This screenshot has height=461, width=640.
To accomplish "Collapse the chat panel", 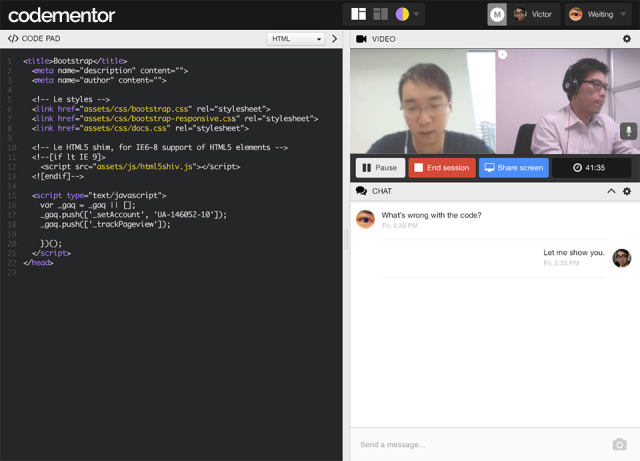I will coord(611,191).
